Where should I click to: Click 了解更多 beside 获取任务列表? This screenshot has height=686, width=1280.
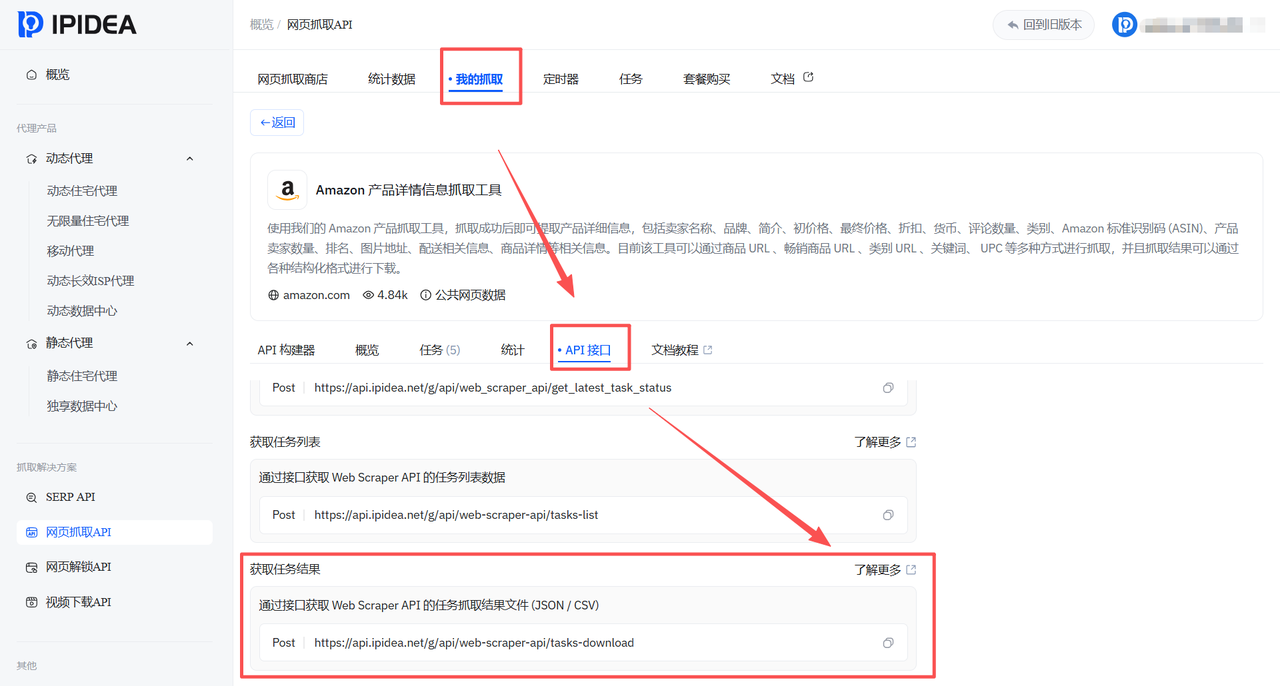pyautogui.click(x=885, y=442)
